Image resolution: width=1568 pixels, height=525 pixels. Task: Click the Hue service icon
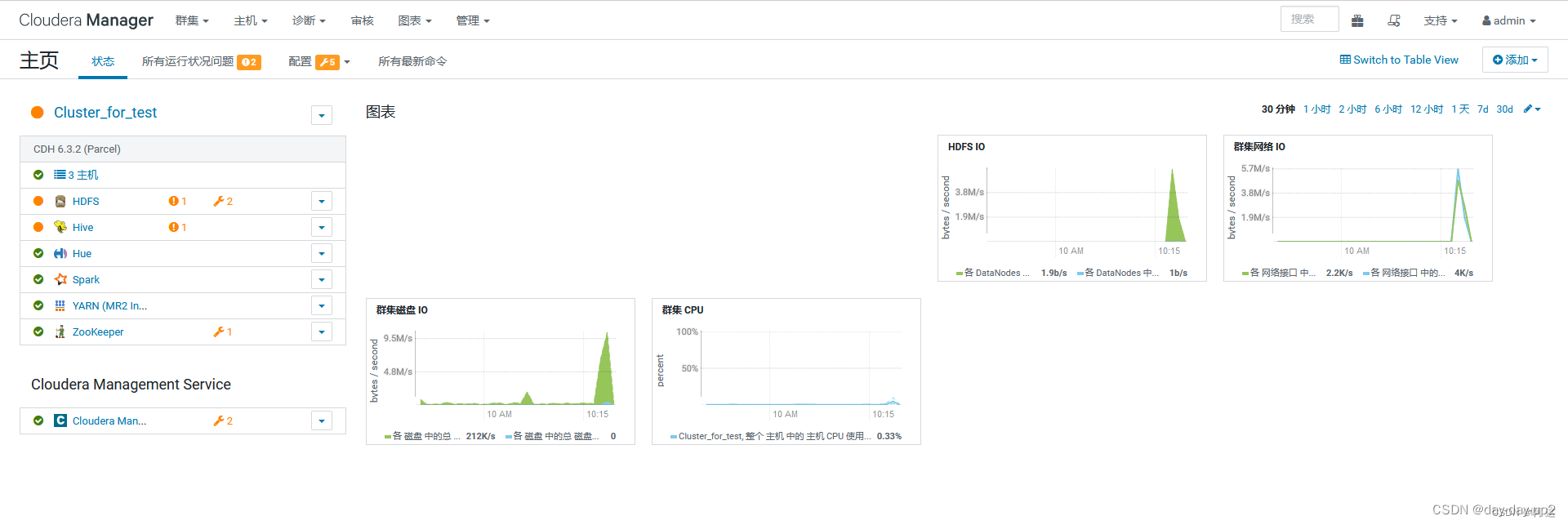(x=60, y=253)
